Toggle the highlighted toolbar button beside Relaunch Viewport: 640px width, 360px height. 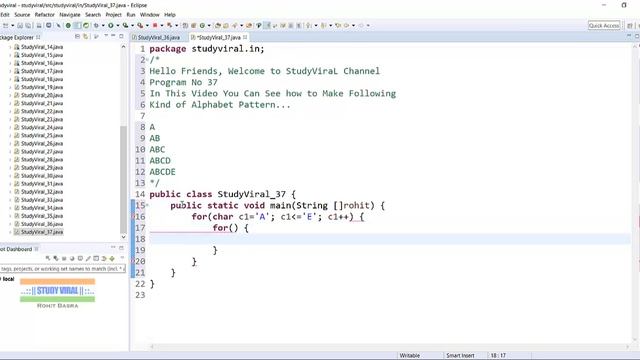(x=77, y=25)
